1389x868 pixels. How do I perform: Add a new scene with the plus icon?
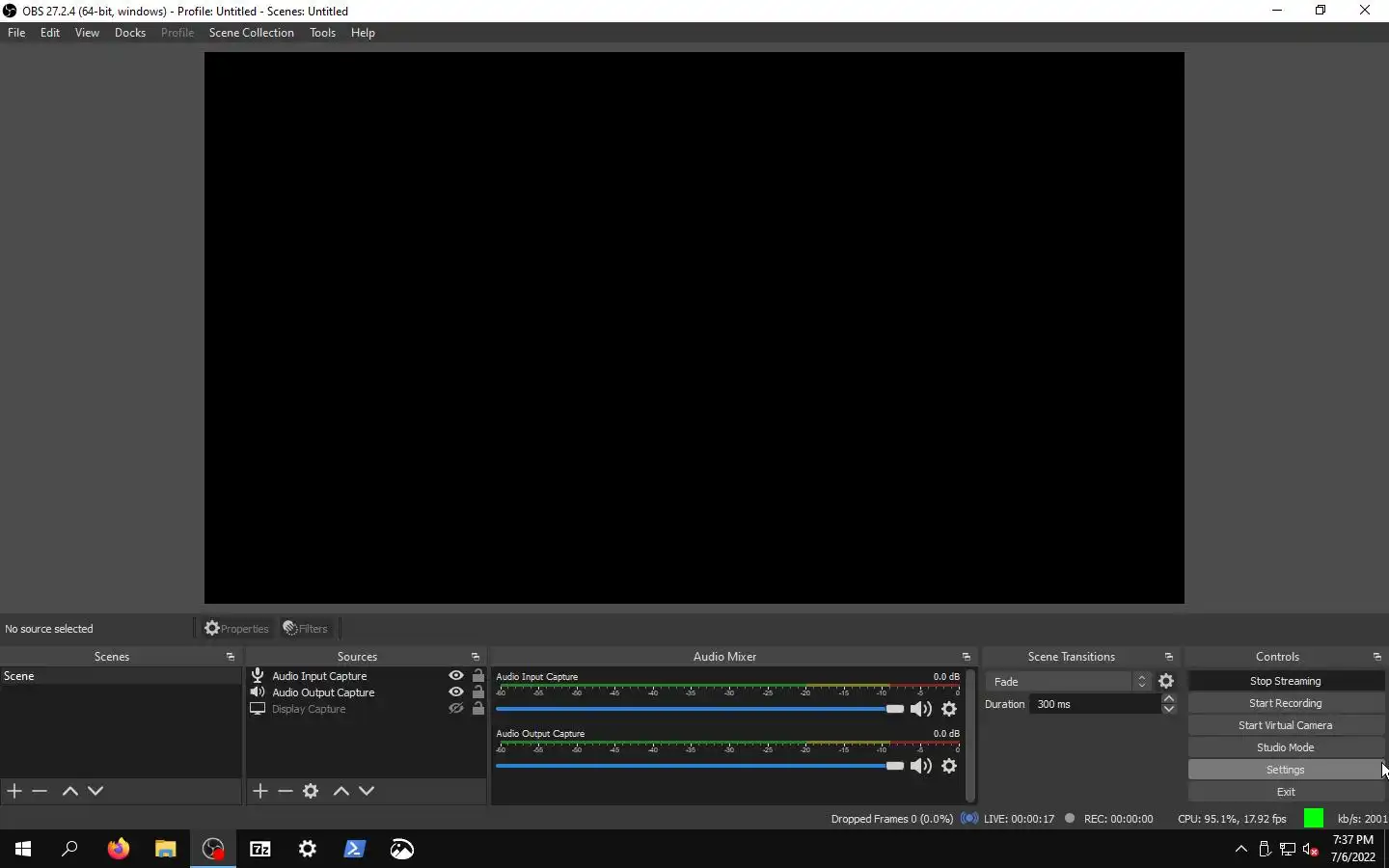[14, 791]
